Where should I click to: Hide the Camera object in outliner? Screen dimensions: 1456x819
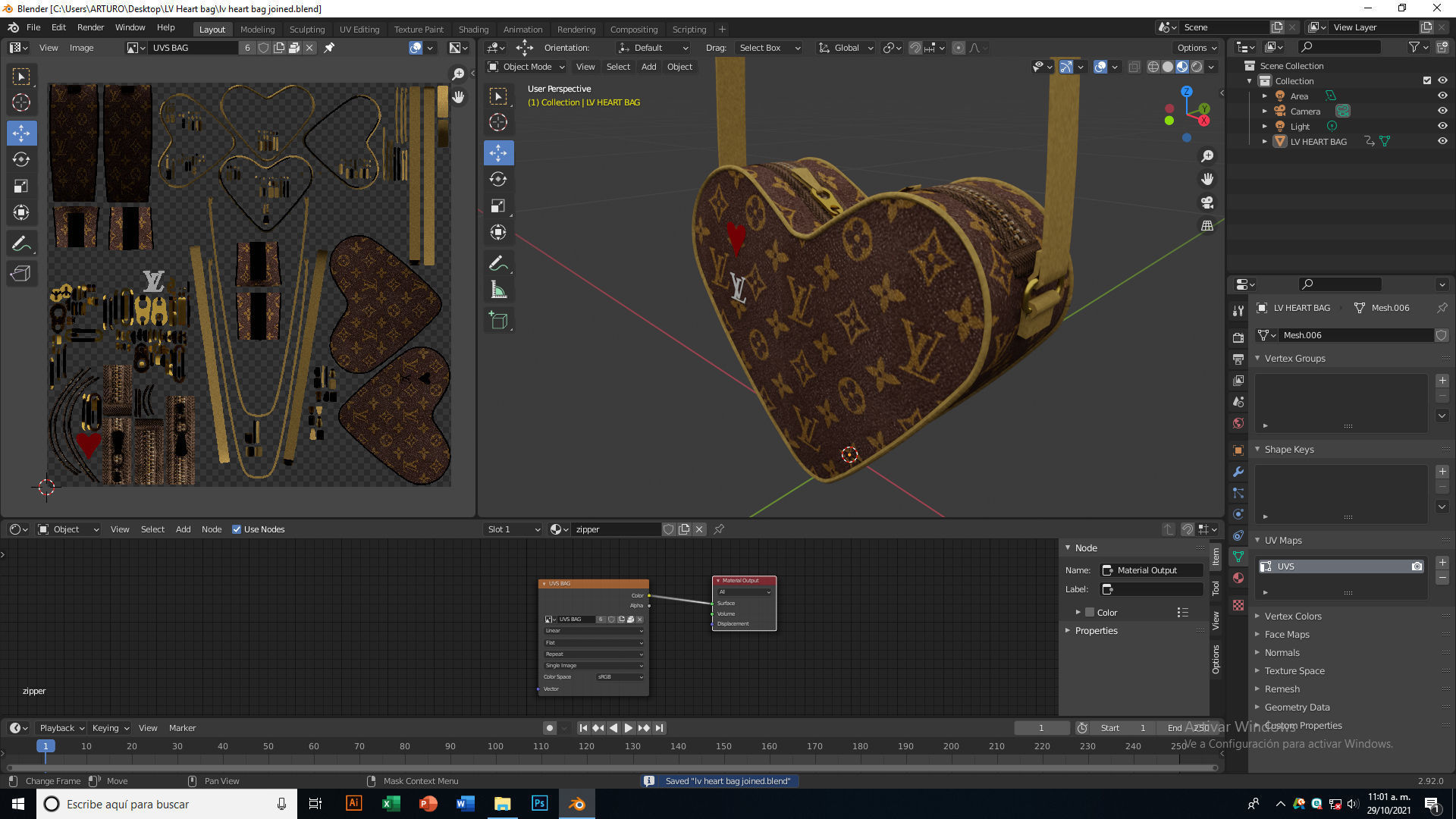coord(1442,111)
